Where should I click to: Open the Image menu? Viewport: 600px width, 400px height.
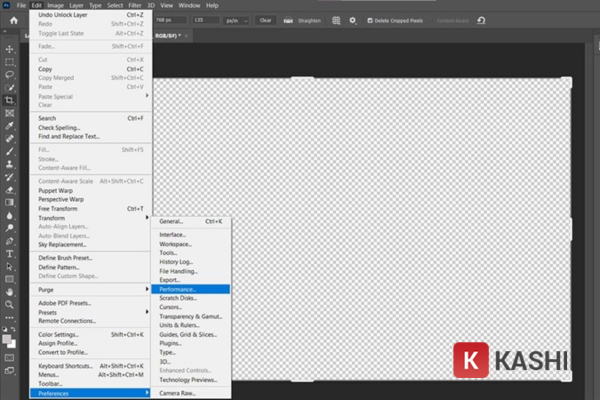55,5
